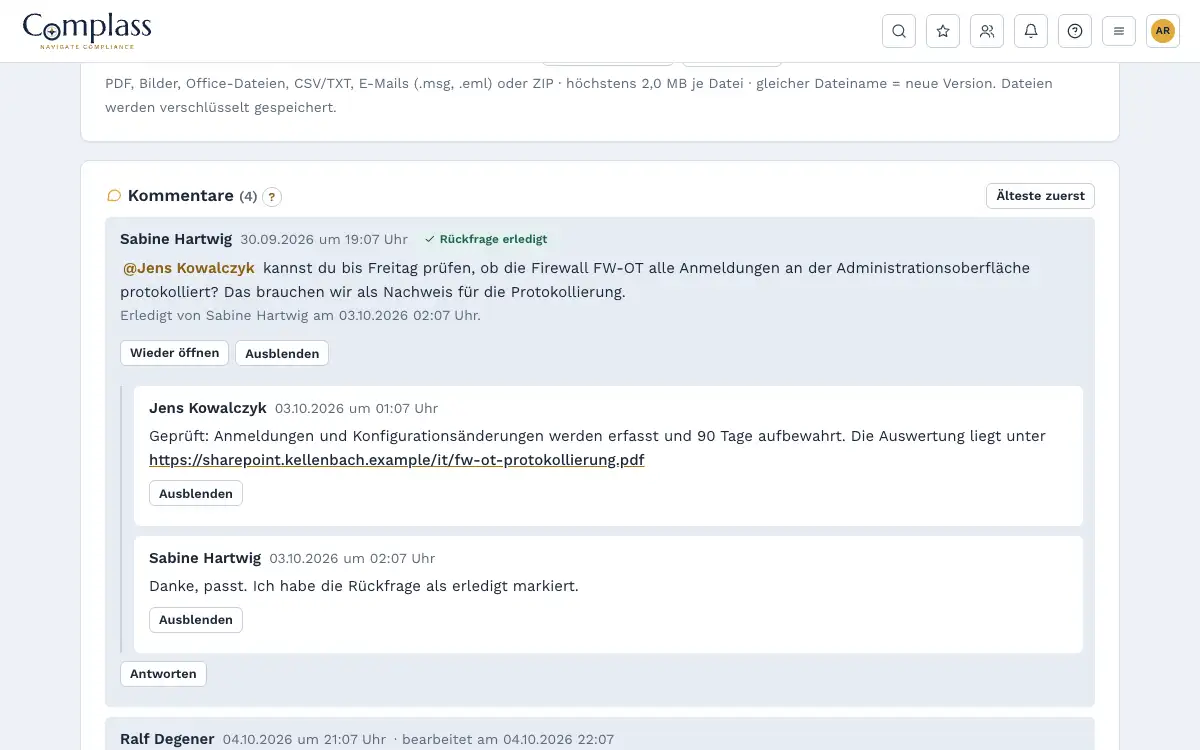Click 'Wieder öffnen' on Sabine Hartwig's comment
Screen dimensions: 1200x750
tap(174, 353)
